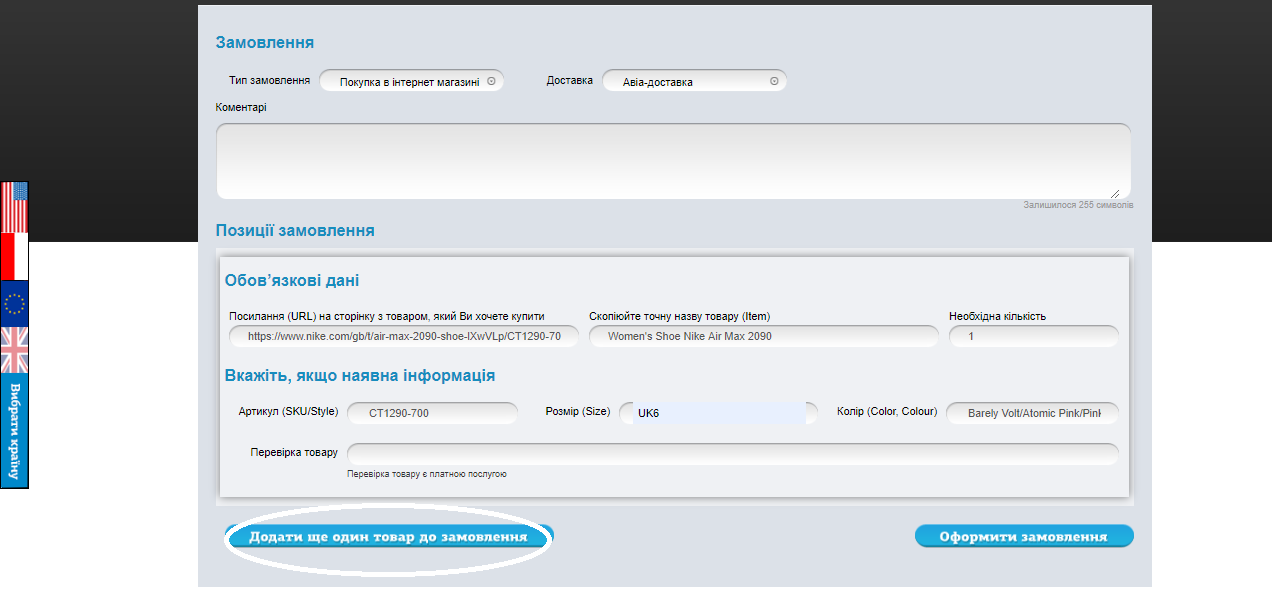This screenshot has height=611, width=1272.
Task: Click 'Додати ще один товар до замовлення'
Action: tap(389, 537)
